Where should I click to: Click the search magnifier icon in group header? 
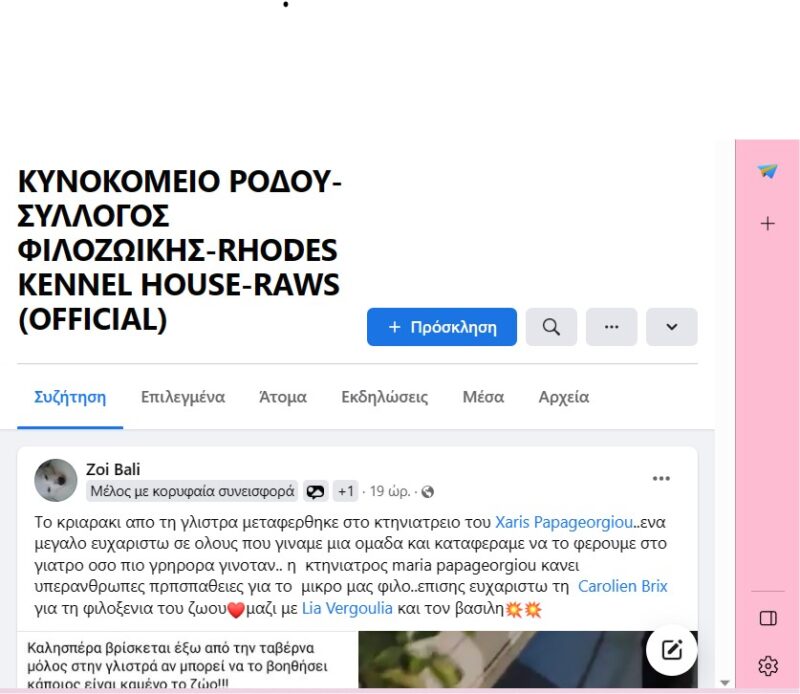coord(551,327)
